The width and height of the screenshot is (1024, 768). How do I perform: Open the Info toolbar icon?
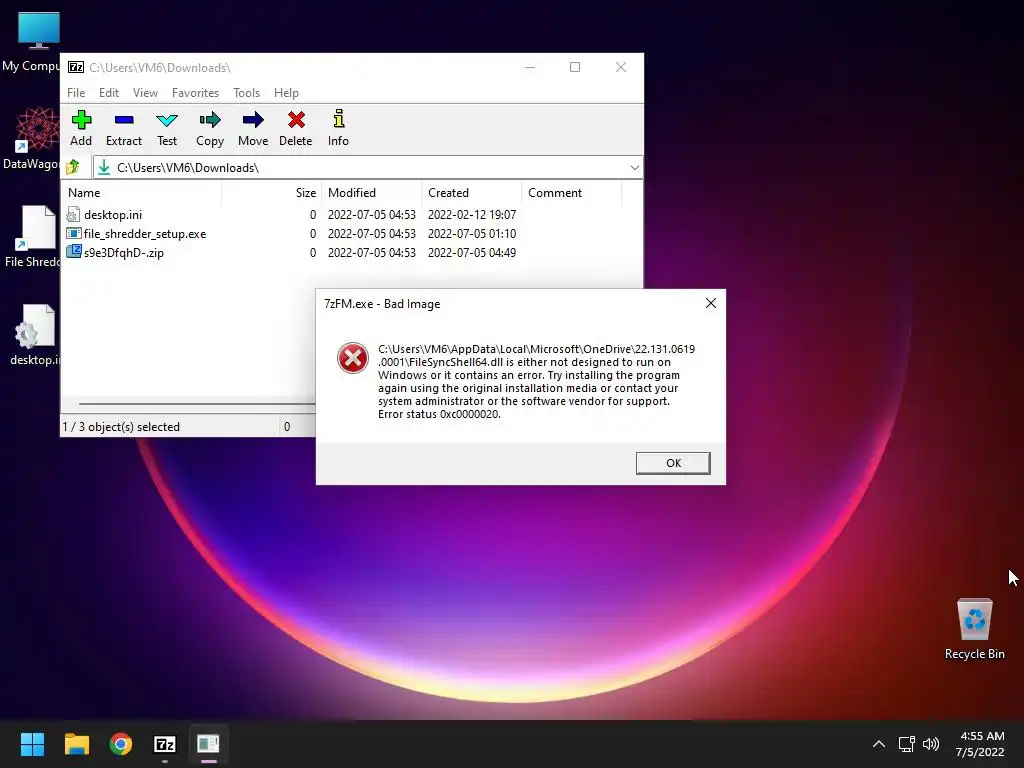[338, 128]
